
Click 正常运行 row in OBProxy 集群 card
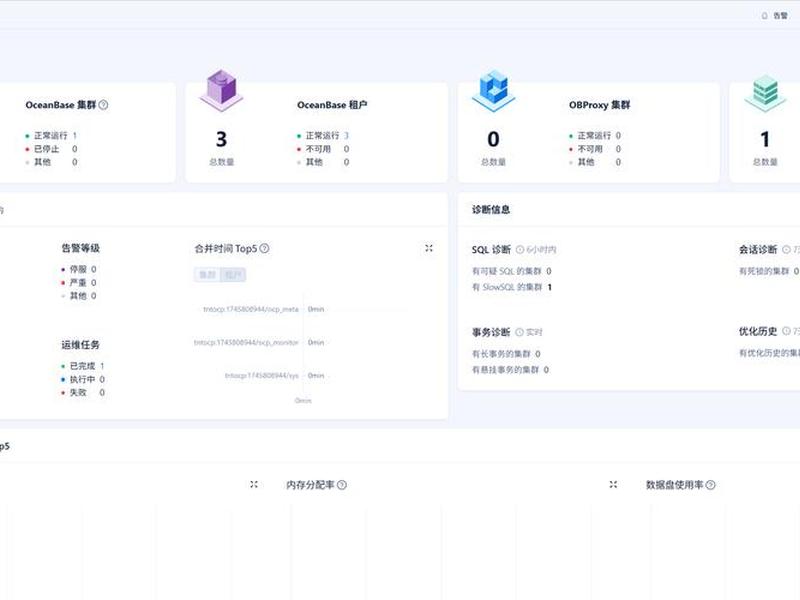click(595, 135)
